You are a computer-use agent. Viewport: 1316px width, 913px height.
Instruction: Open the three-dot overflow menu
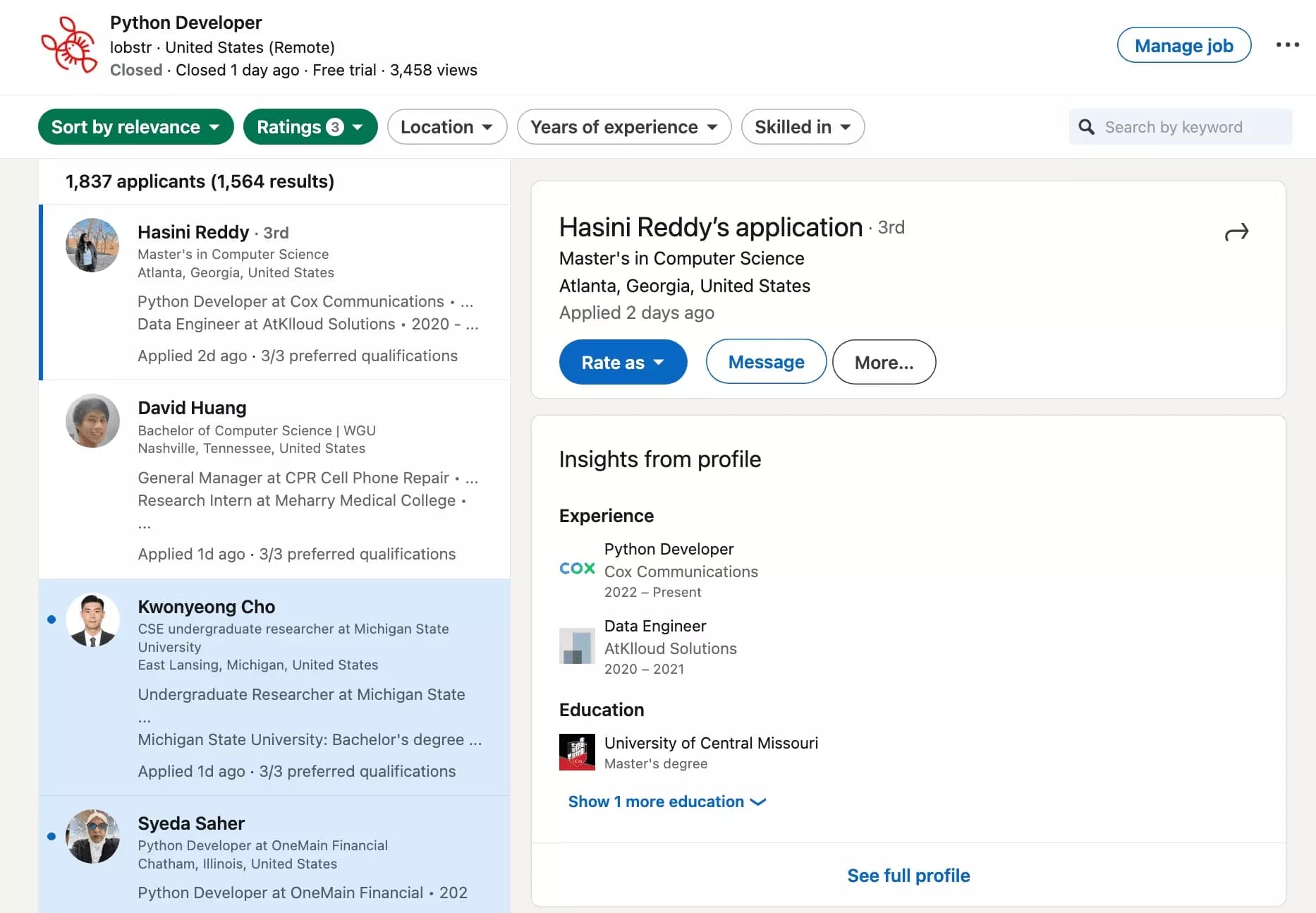click(1288, 44)
